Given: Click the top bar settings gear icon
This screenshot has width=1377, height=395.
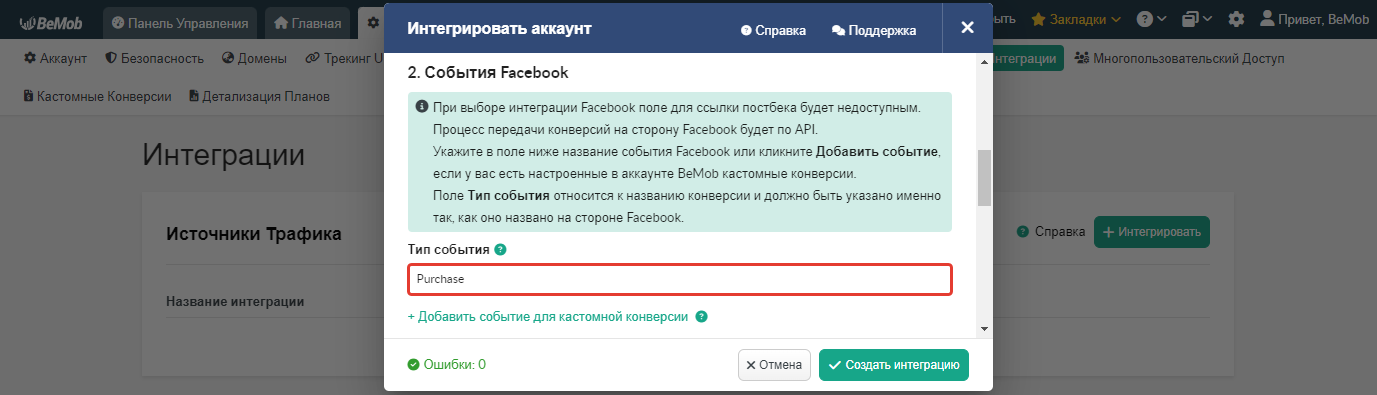Looking at the screenshot, I should [1236, 19].
